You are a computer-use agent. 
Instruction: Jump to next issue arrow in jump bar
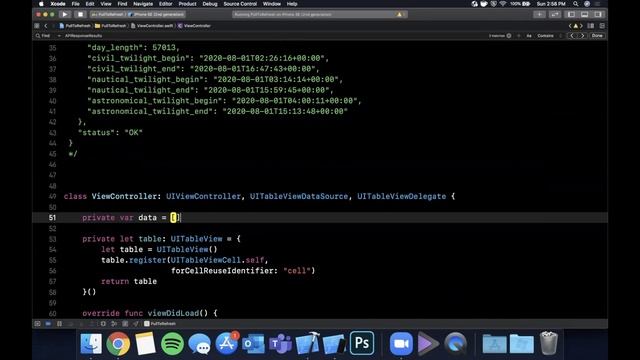click(581, 26)
